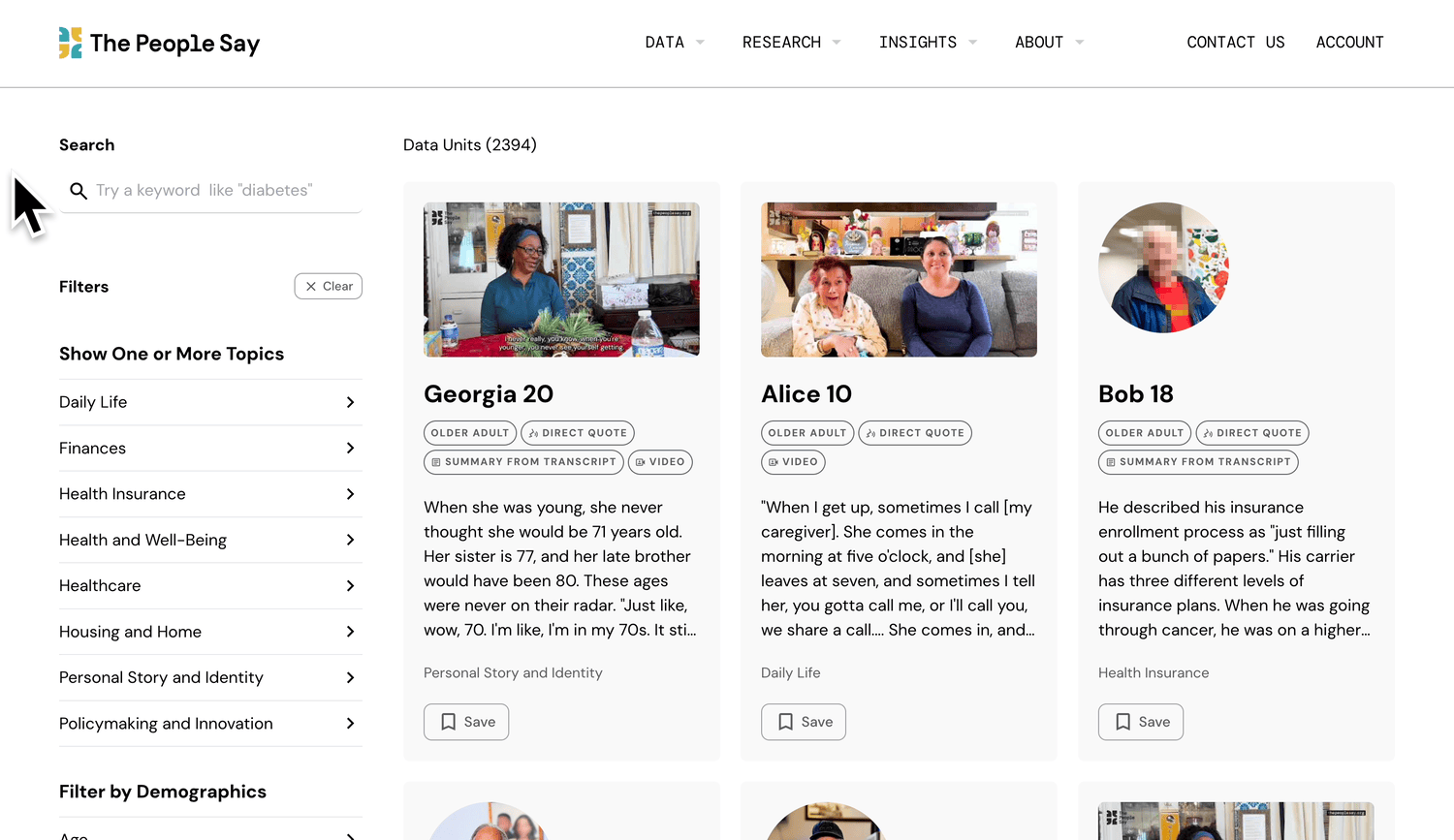Viewport: 1454px width, 840px height.
Task: Click bookmark icon on Bob 18 card
Action: click(1123, 722)
